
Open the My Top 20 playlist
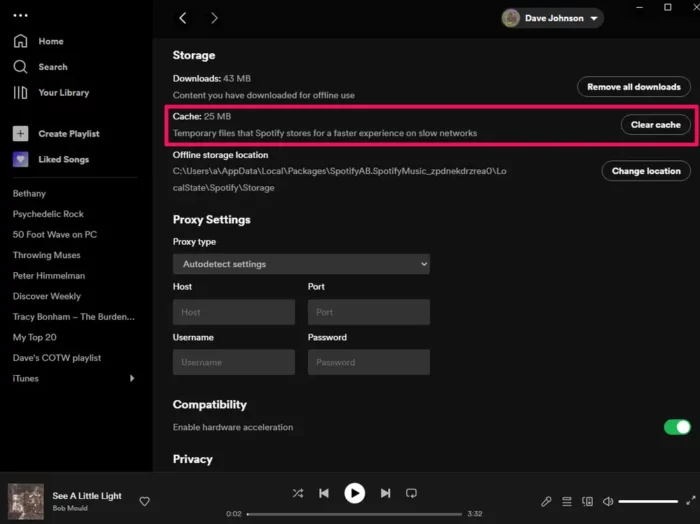(35, 337)
